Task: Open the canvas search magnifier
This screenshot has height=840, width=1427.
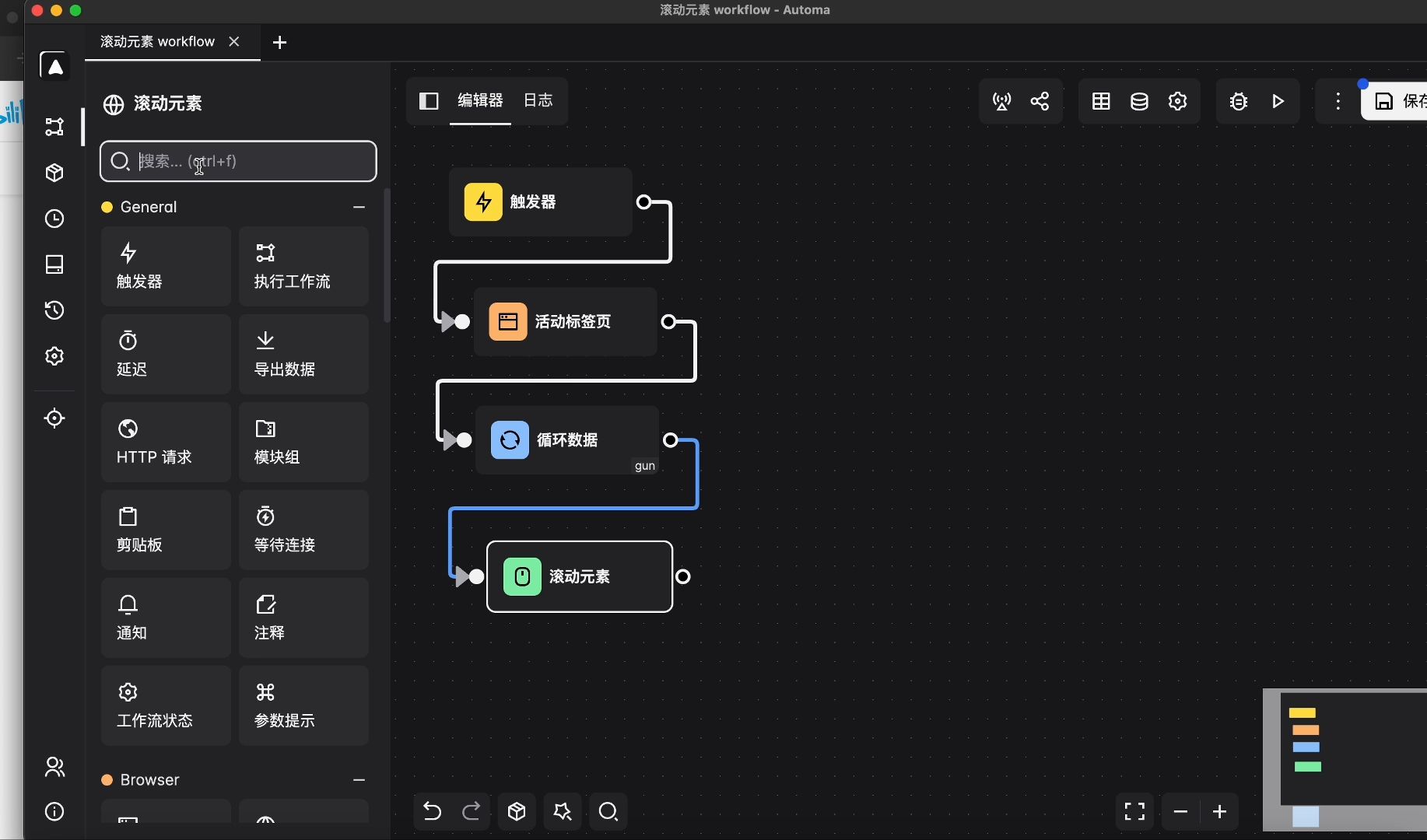Action: coord(608,811)
